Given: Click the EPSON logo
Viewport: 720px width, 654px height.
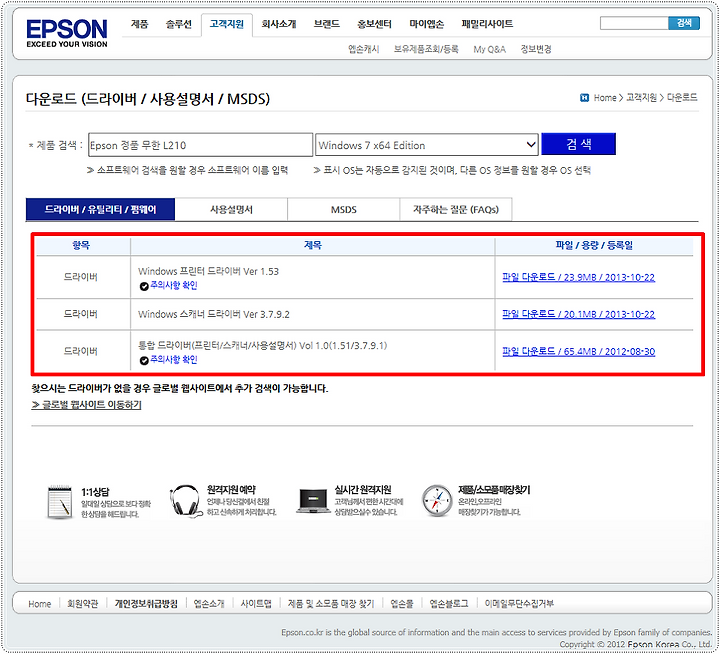Looking at the screenshot, I should tap(67, 33).
